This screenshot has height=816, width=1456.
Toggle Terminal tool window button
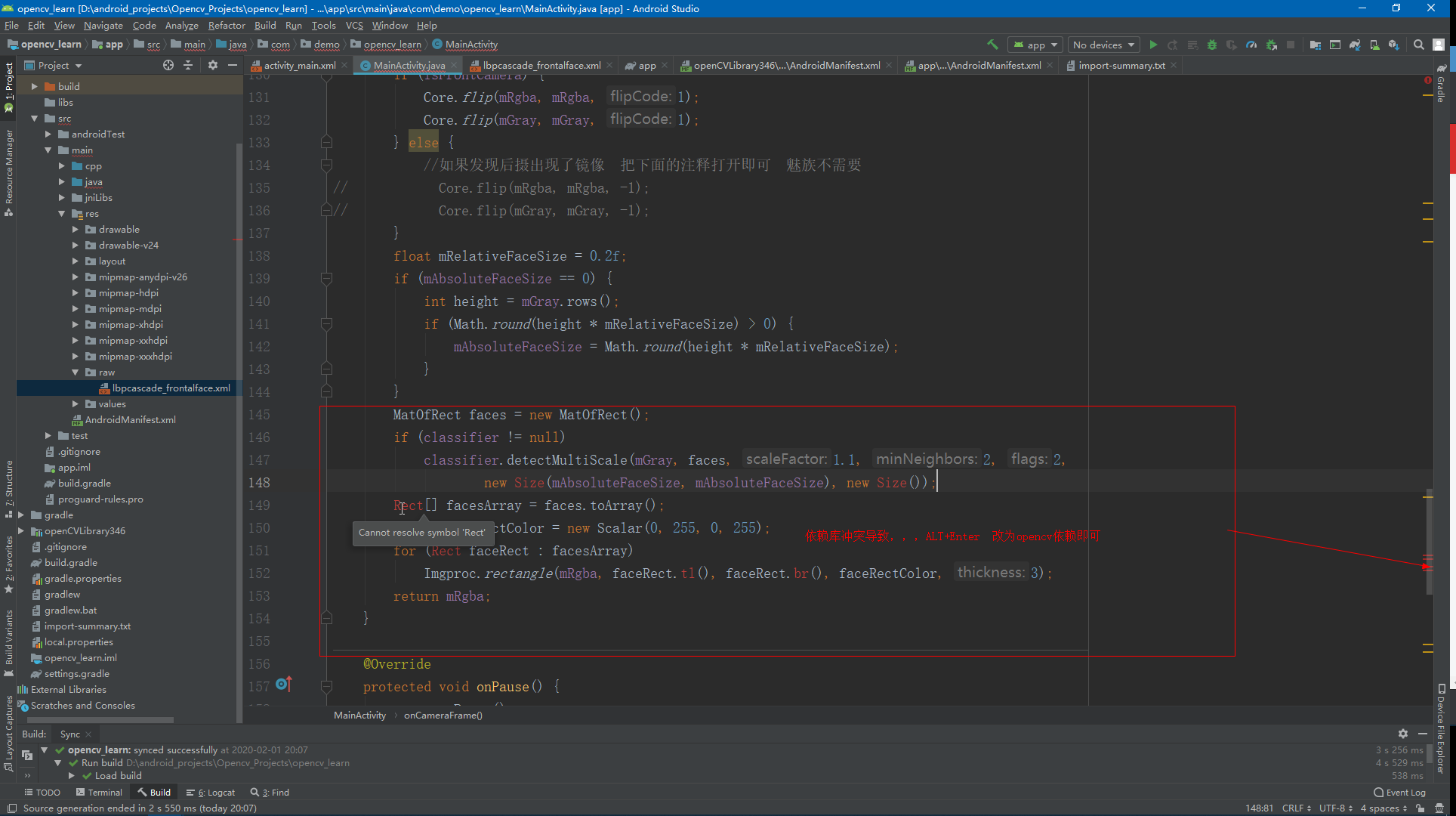(x=99, y=792)
